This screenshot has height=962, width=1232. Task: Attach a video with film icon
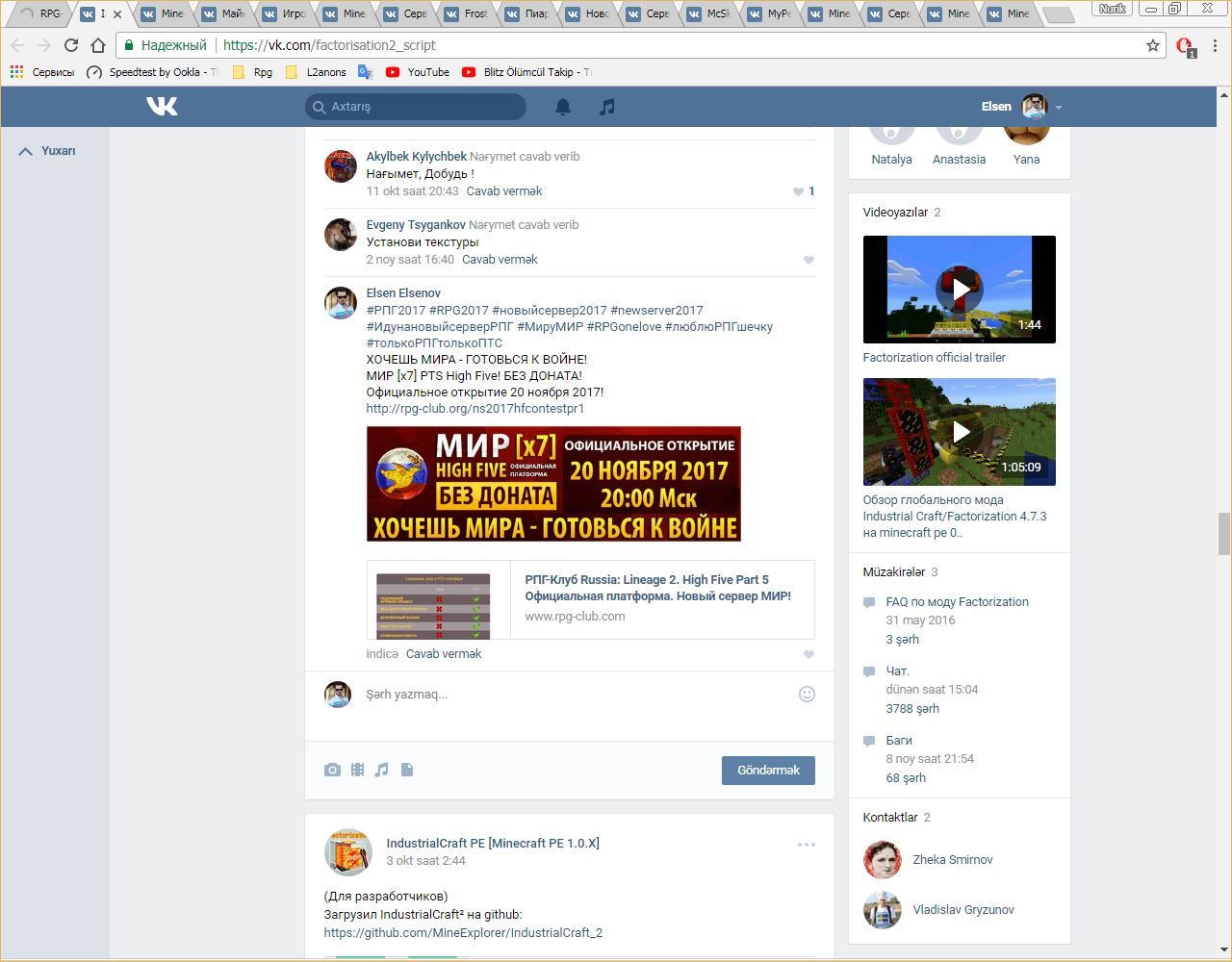click(x=357, y=770)
